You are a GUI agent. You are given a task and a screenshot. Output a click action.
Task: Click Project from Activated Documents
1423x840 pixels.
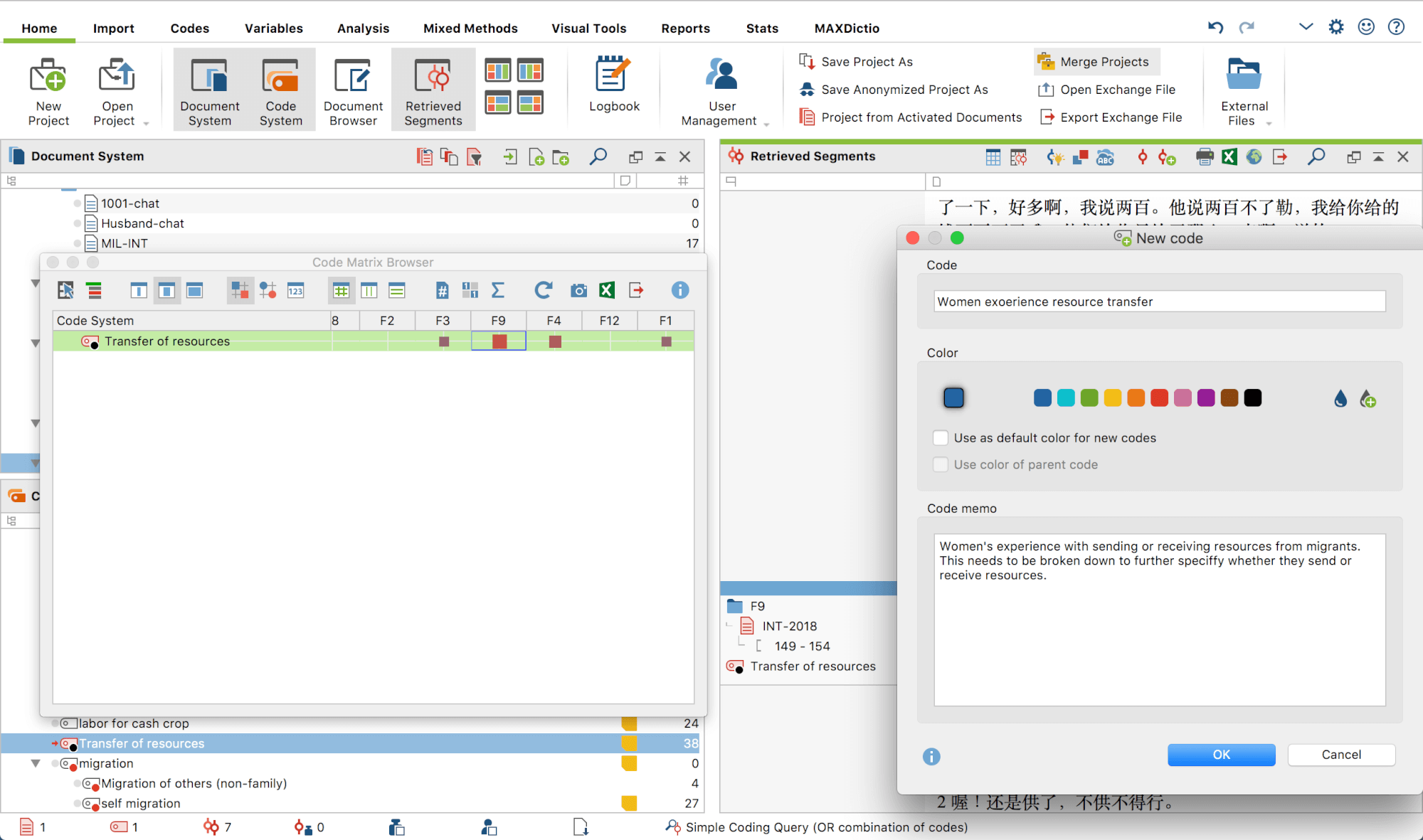(x=911, y=117)
